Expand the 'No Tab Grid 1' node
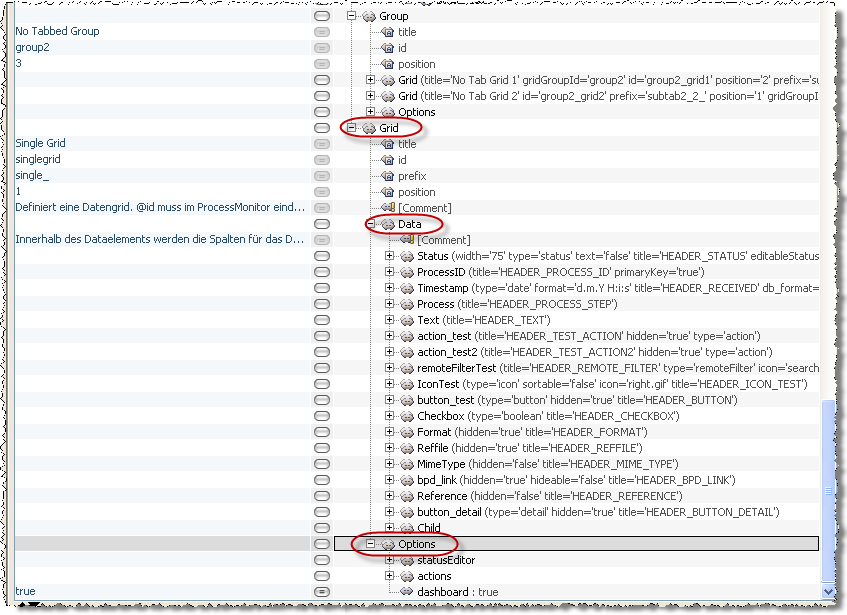Screen dimensions: 847x615 point(370,80)
